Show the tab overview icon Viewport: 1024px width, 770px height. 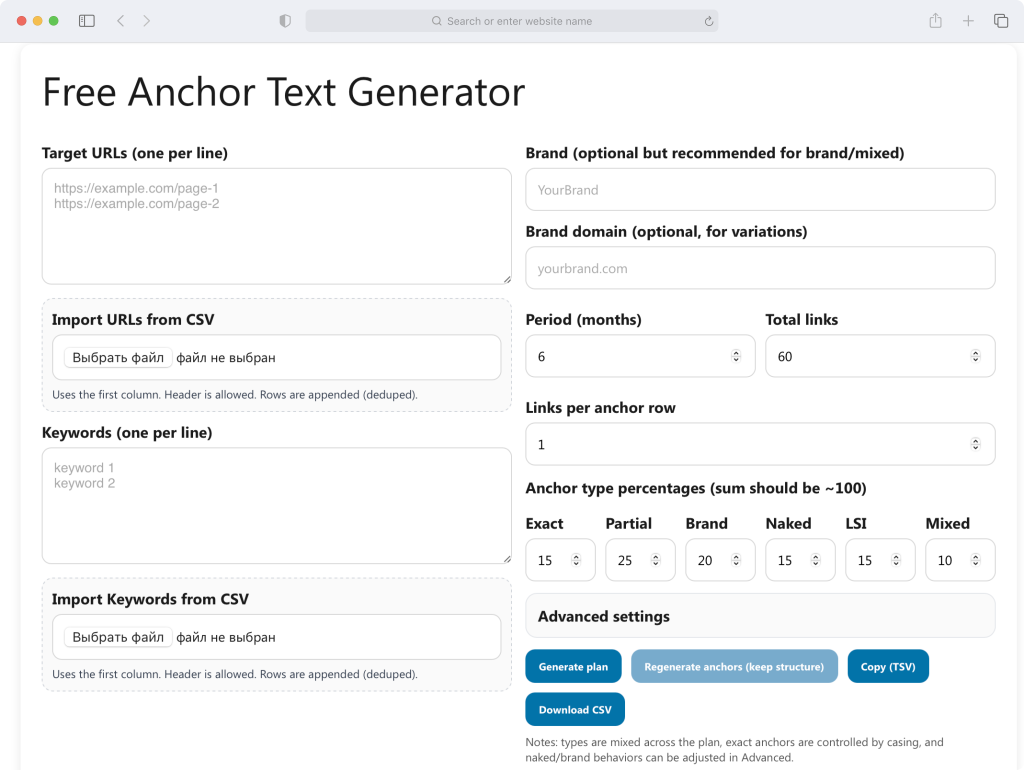[1000, 21]
